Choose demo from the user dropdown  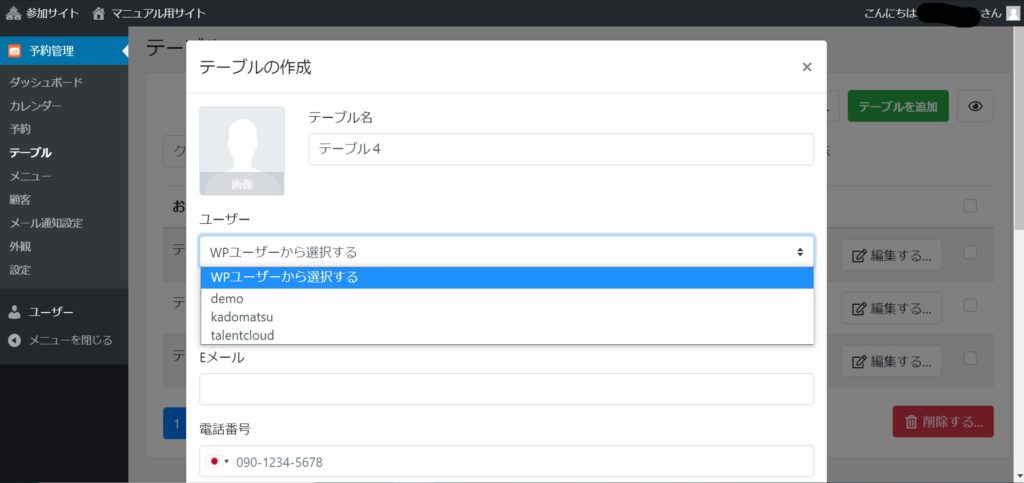(228, 298)
